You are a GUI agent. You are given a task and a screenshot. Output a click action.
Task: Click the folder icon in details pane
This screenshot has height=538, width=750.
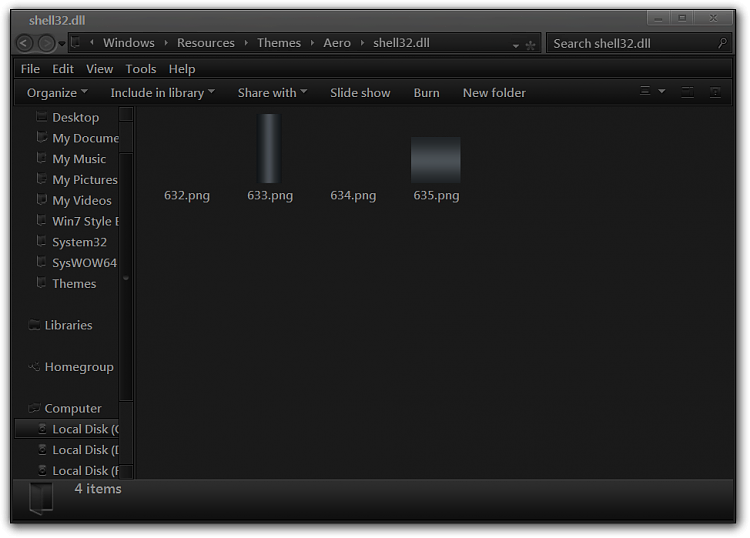tap(41, 498)
